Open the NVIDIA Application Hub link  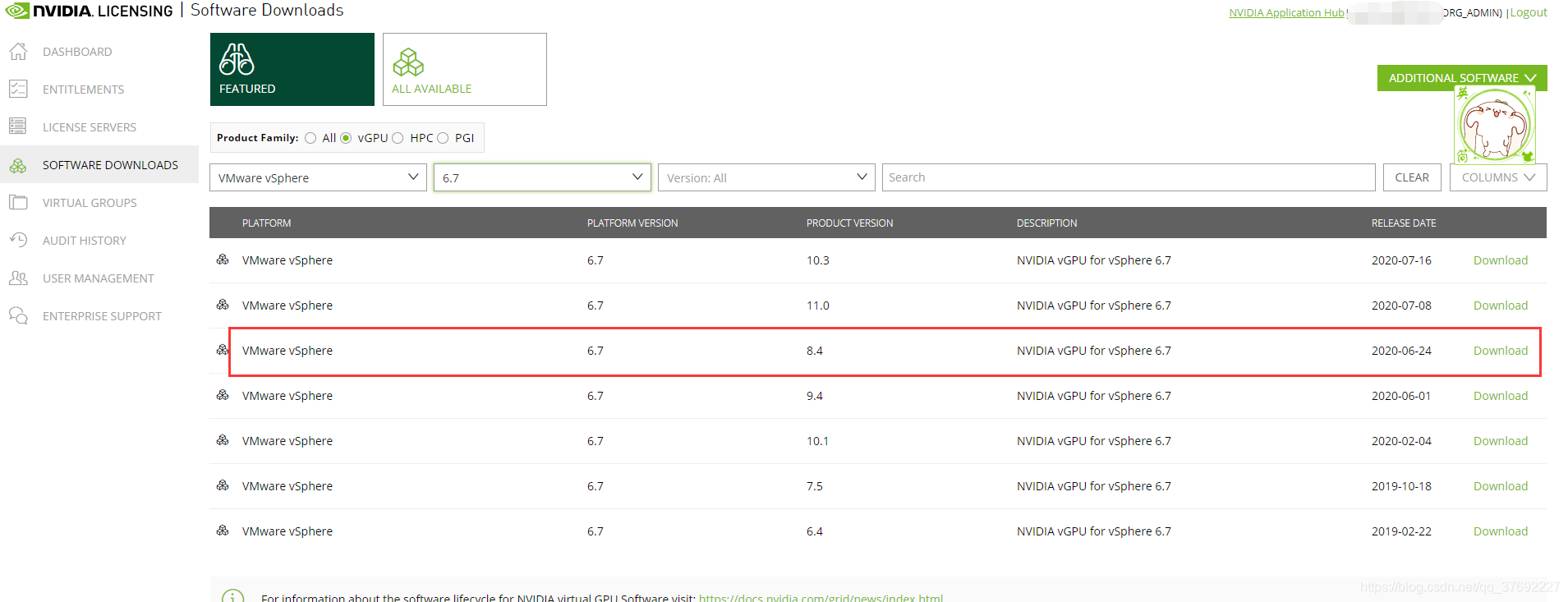tap(1286, 12)
